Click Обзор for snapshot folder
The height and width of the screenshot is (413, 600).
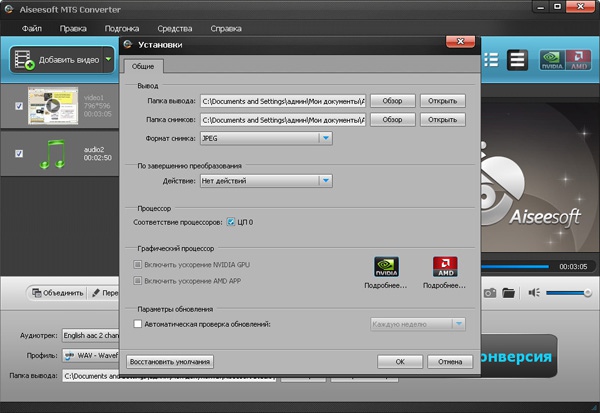(393, 120)
